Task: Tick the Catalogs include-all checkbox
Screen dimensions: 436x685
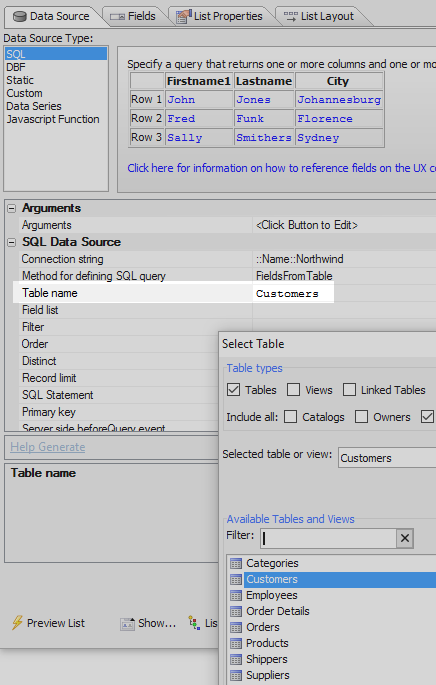Action: point(291,417)
